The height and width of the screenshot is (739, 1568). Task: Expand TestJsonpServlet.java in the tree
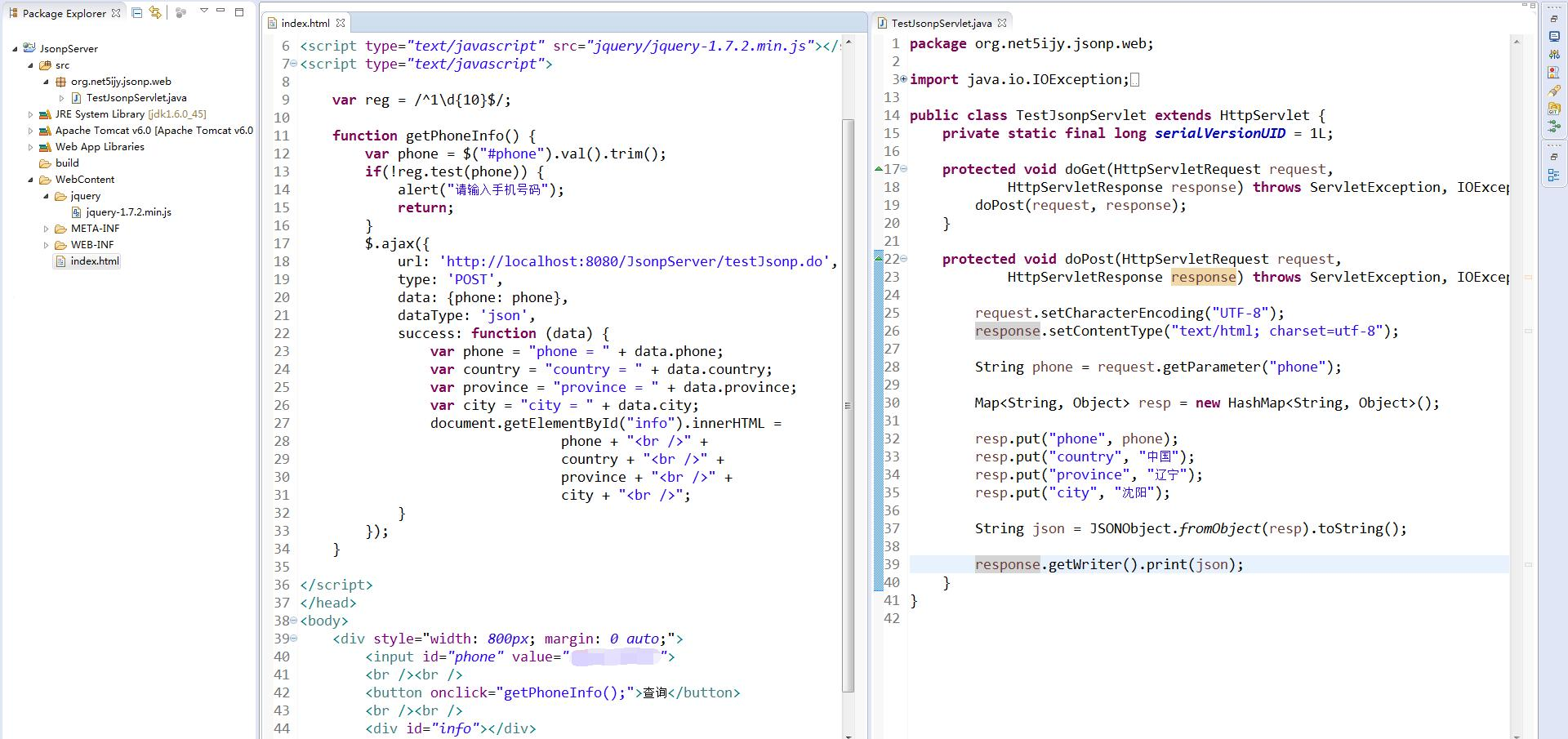coord(61,98)
